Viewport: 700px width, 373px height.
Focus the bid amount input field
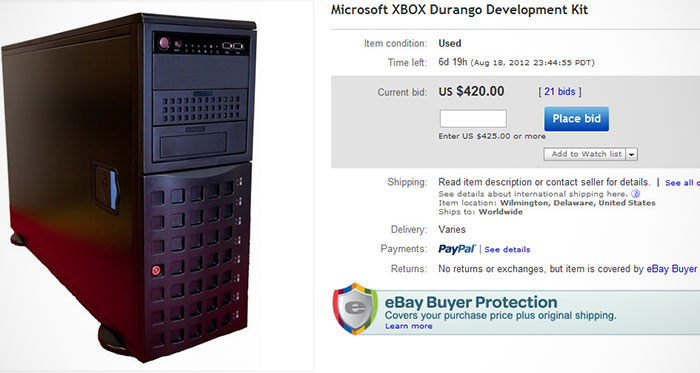(473, 119)
